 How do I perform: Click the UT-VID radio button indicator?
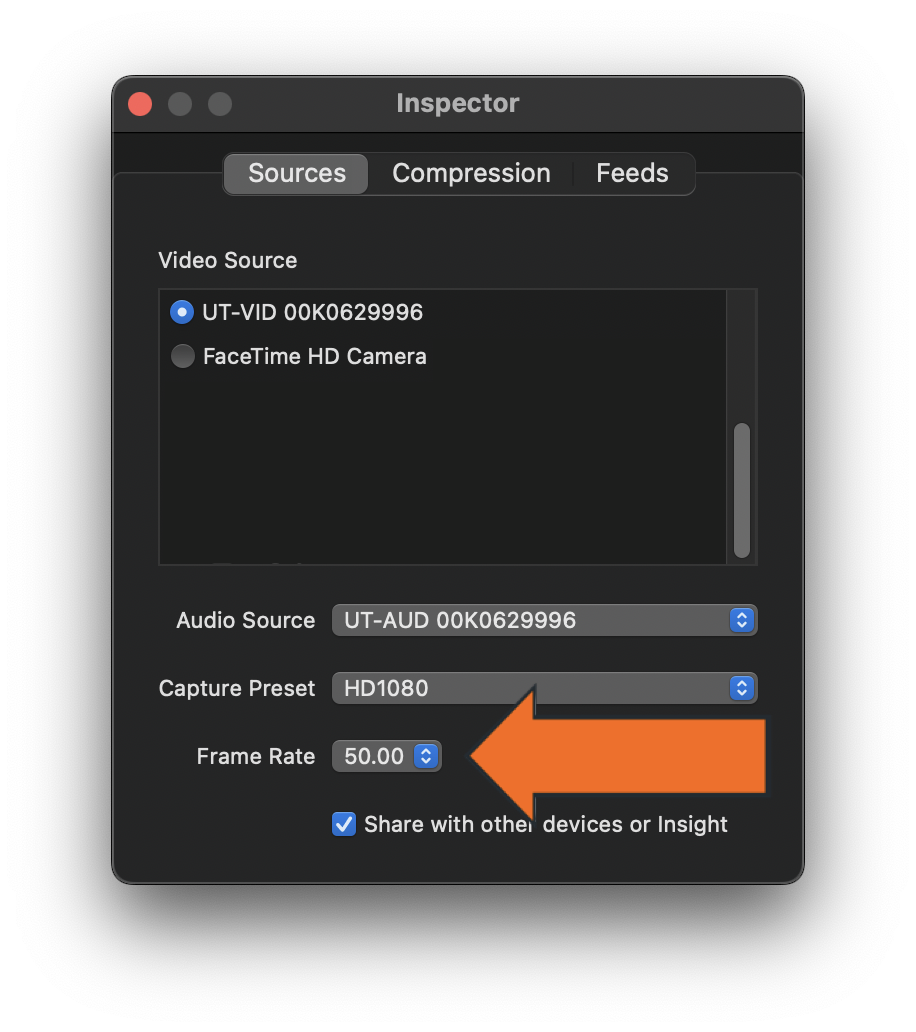[182, 312]
